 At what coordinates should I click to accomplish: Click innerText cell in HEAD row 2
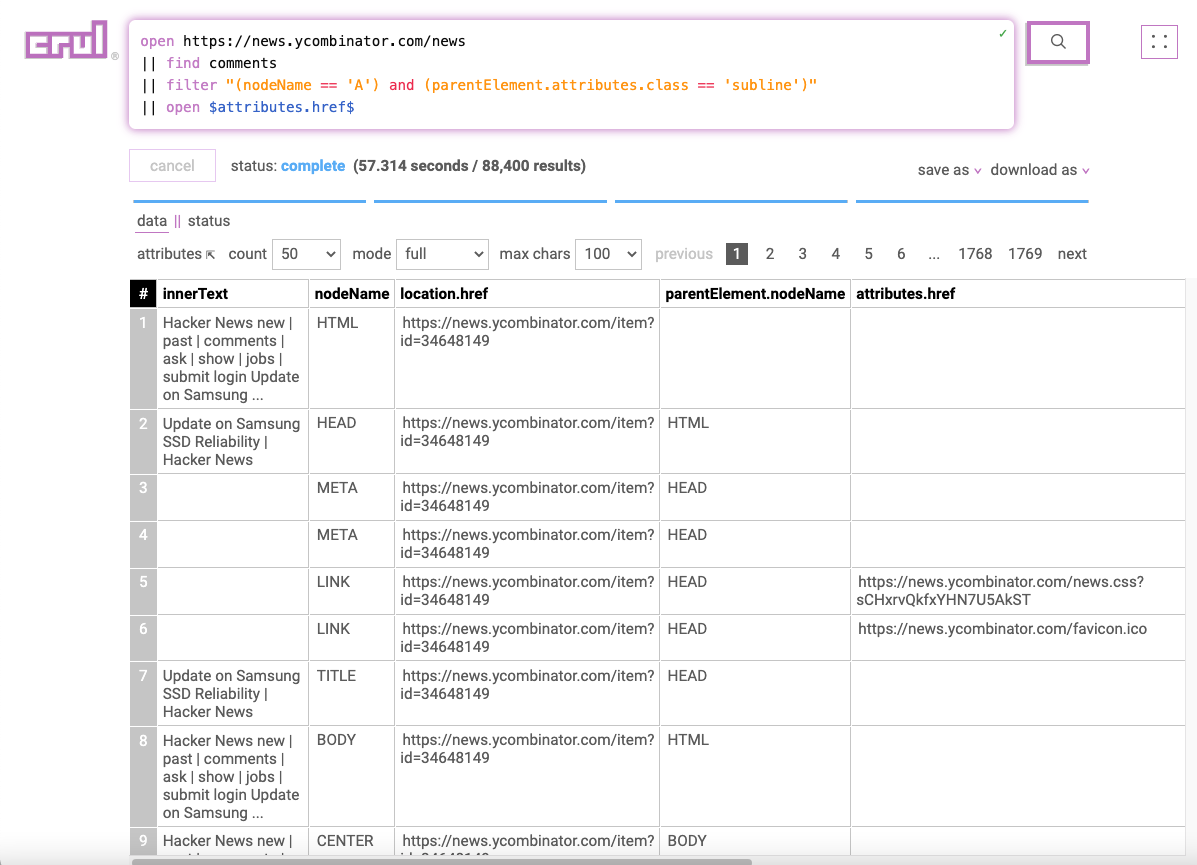pos(232,441)
